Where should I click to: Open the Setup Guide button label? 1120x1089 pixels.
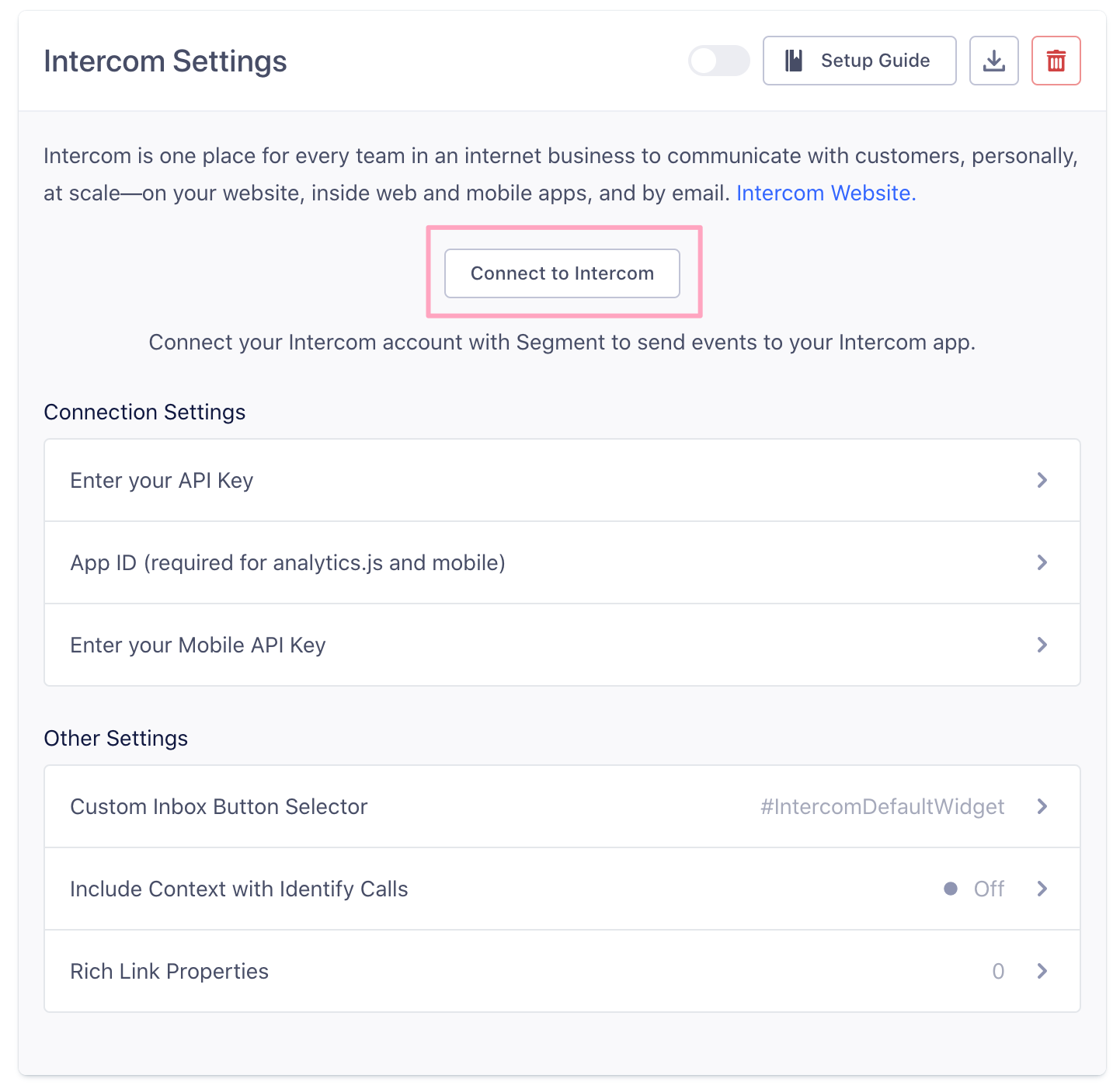tap(875, 61)
